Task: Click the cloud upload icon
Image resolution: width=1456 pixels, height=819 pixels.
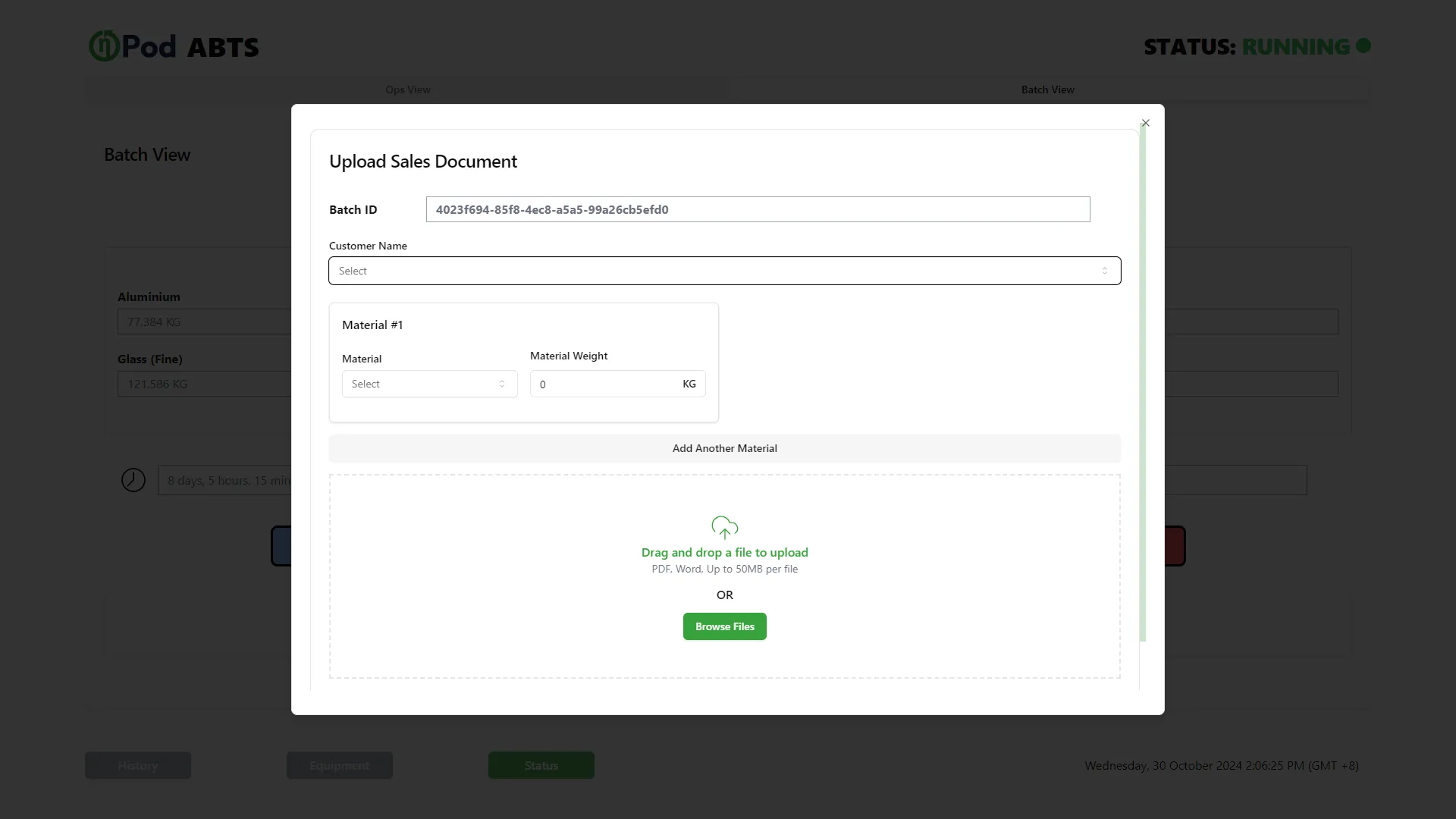Action: coord(725,527)
